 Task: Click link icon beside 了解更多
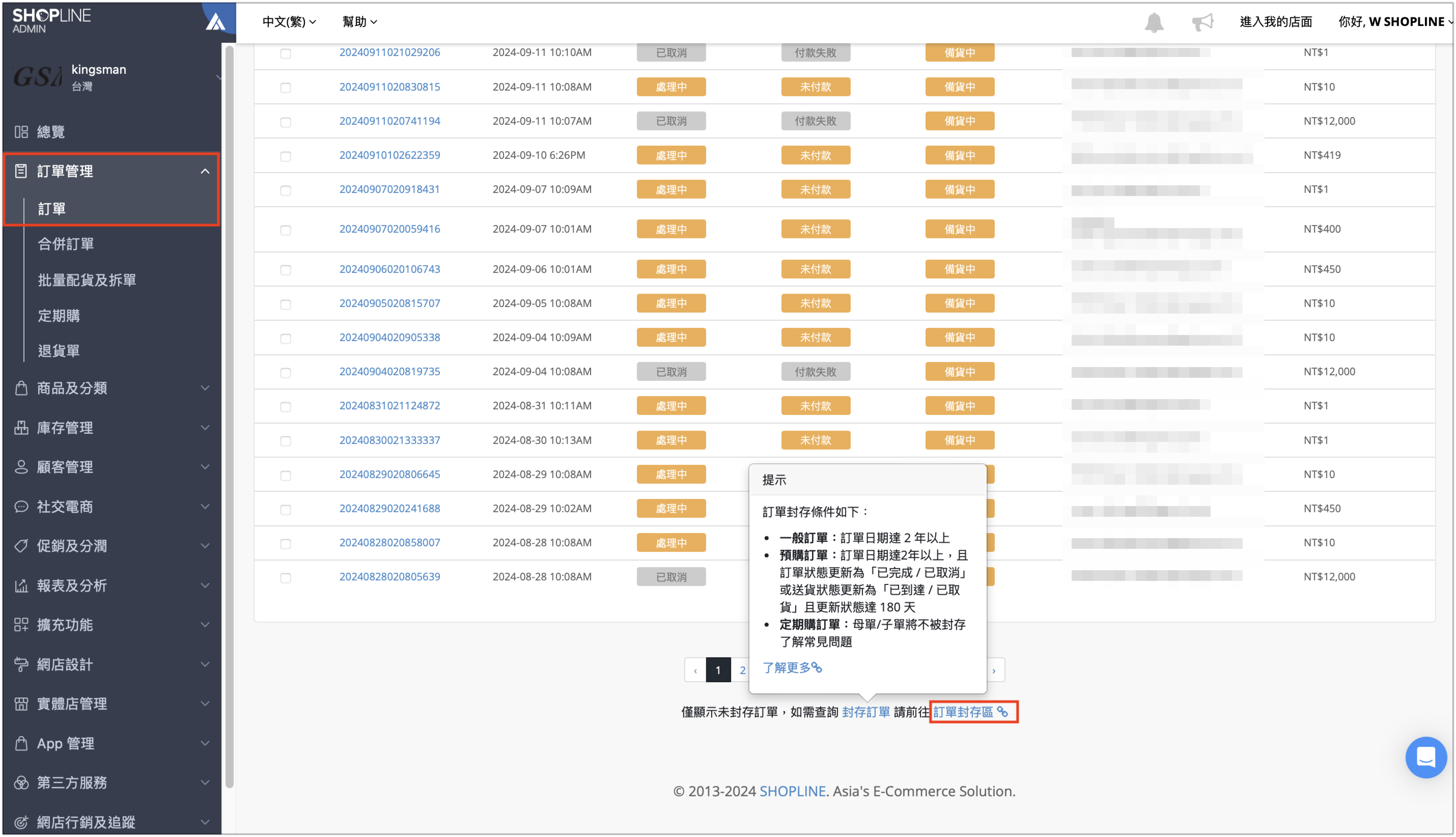pyautogui.click(x=816, y=667)
